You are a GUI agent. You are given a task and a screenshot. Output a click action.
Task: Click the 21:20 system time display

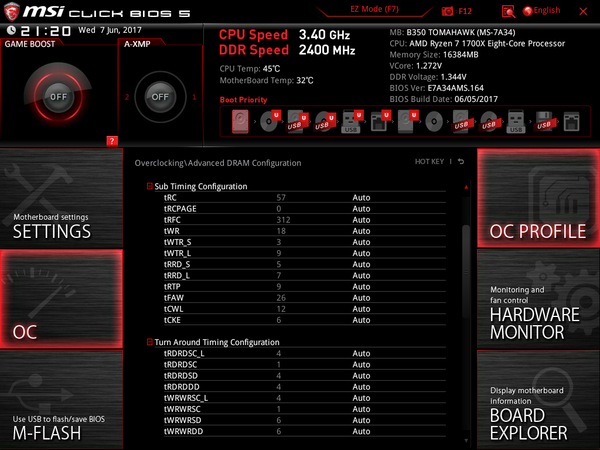(x=46, y=31)
